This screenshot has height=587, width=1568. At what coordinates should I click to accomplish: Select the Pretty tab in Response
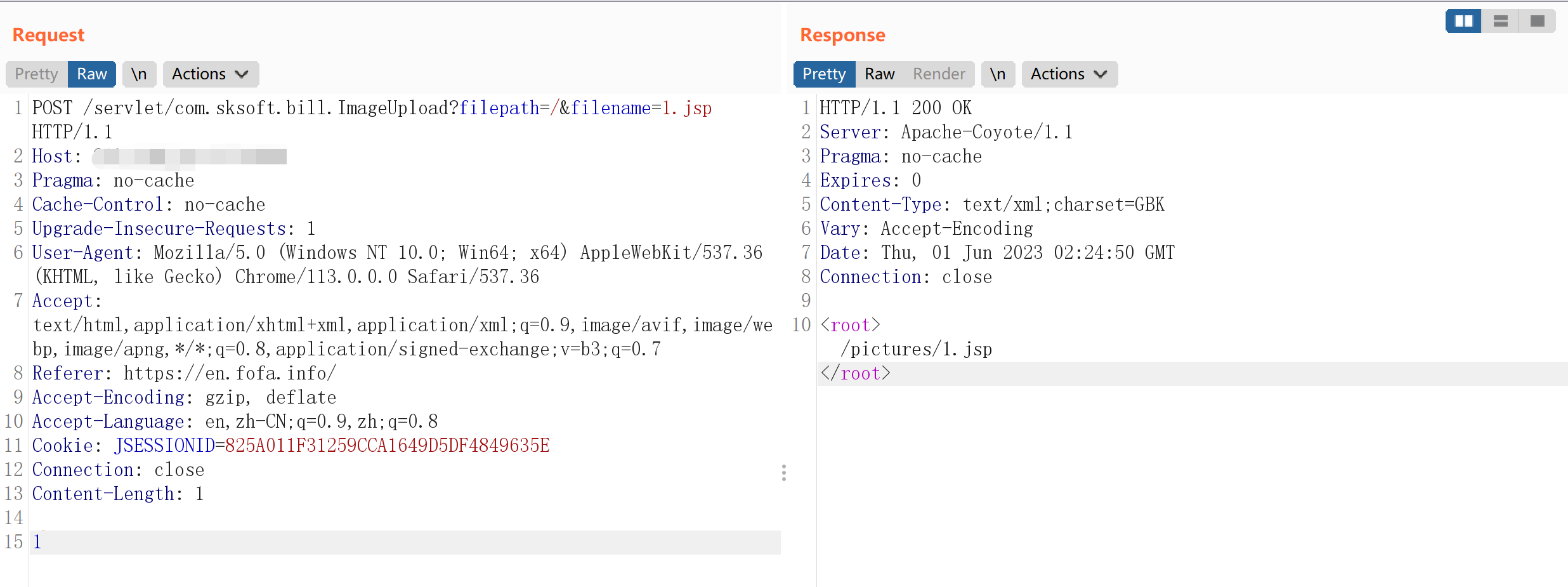824,74
